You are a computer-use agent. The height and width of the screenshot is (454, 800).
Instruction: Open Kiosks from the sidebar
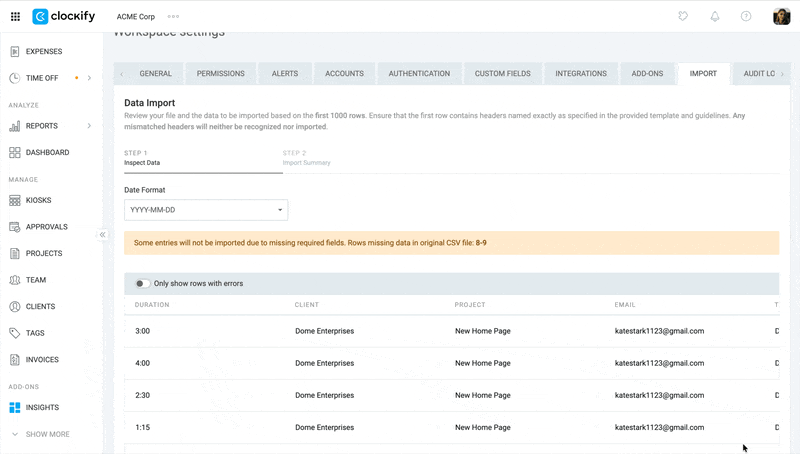pos(38,200)
